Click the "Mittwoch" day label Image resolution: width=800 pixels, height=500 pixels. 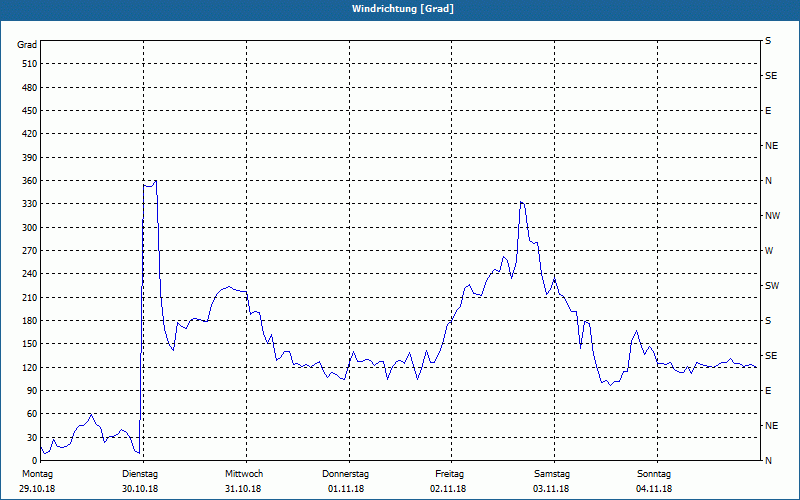[x=244, y=474]
